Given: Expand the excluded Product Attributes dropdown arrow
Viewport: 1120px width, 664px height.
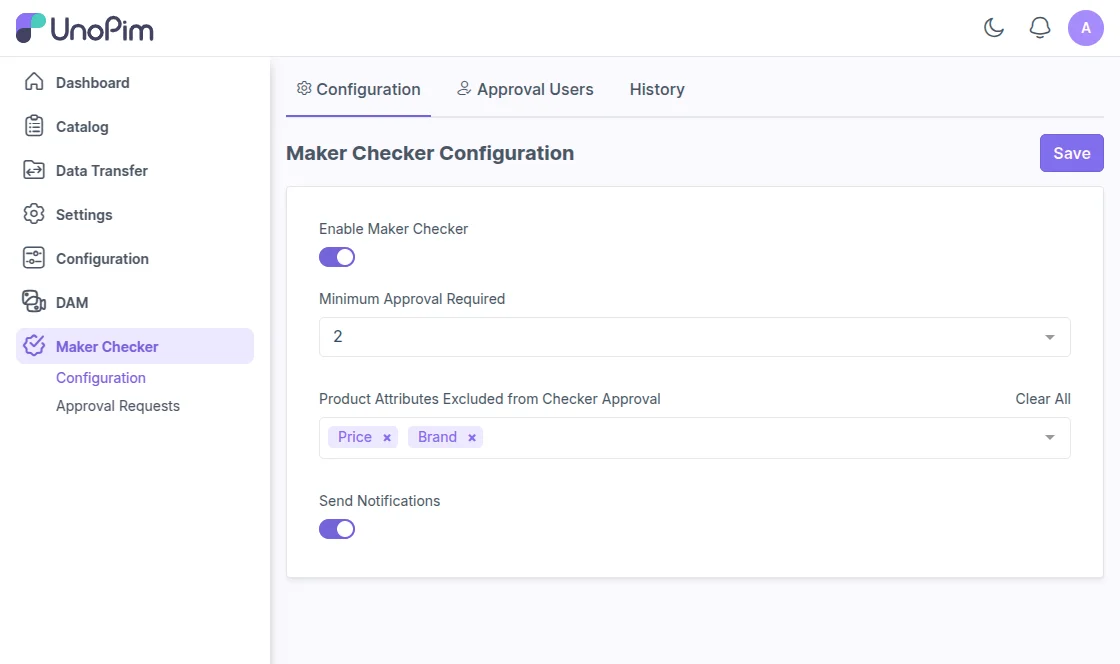Looking at the screenshot, I should coord(1049,437).
